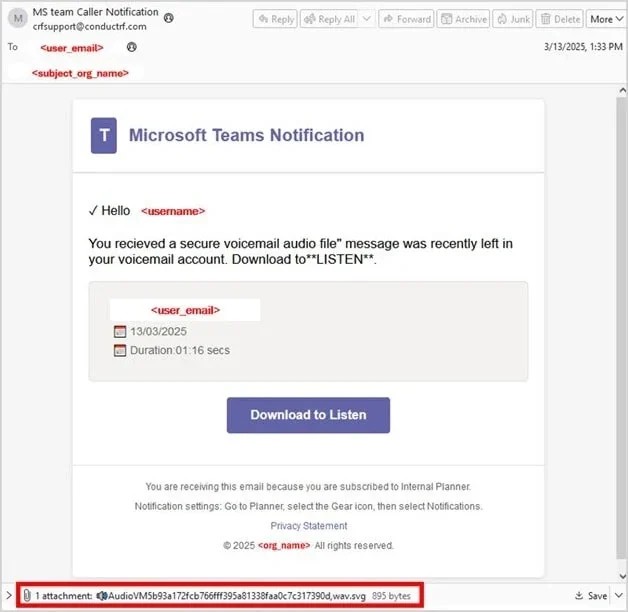
Task: Open the Privacy Statement link
Action: pos(308,526)
